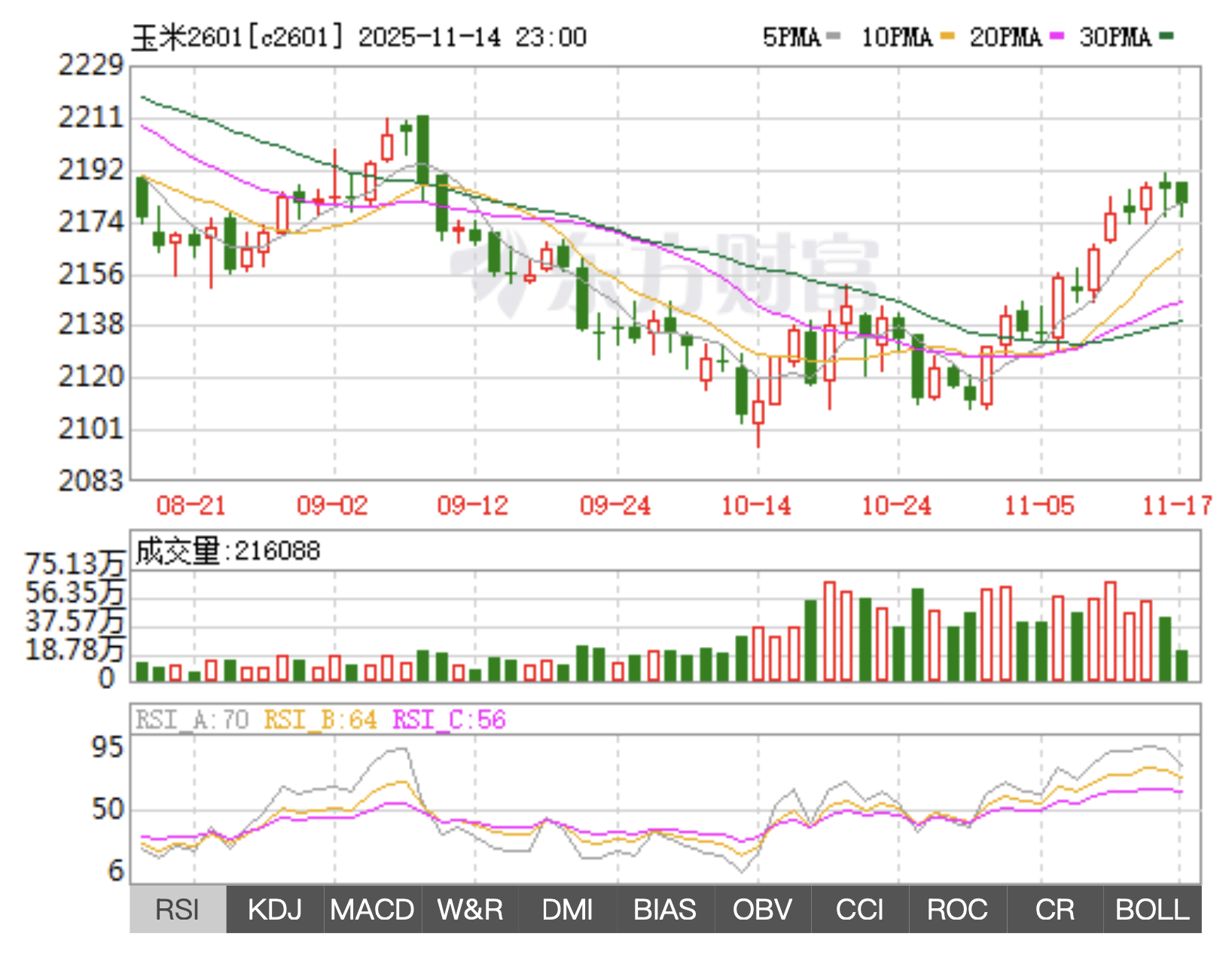This screenshot has height=955, width=1232.
Task: Click the active RSI tab
Action: tap(178, 909)
